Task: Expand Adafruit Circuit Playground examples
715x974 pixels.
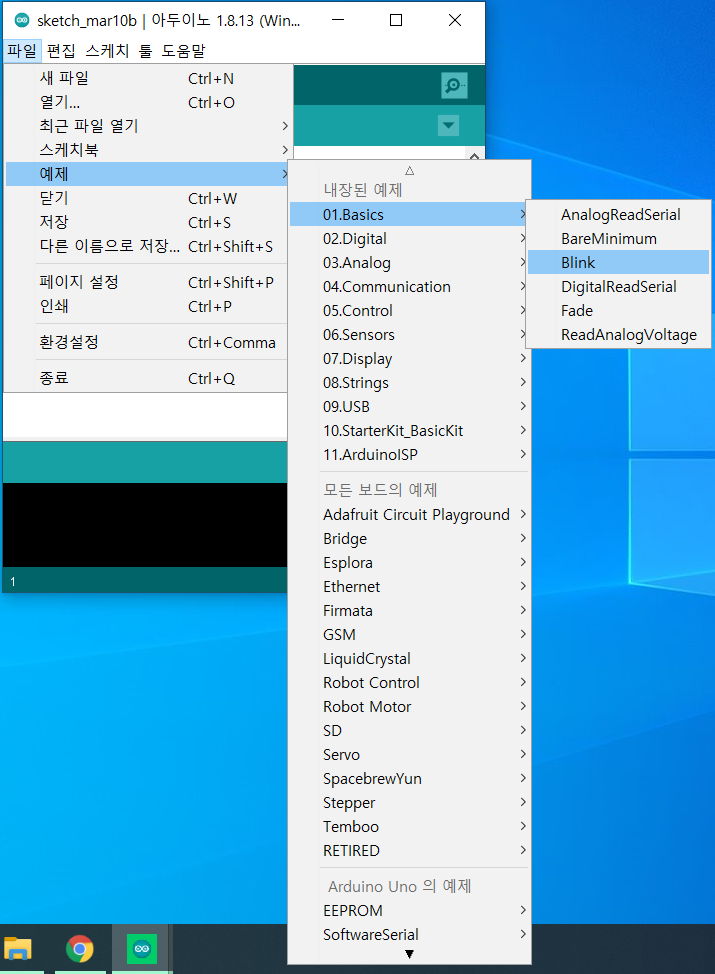Action: pyautogui.click(x=409, y=514)
